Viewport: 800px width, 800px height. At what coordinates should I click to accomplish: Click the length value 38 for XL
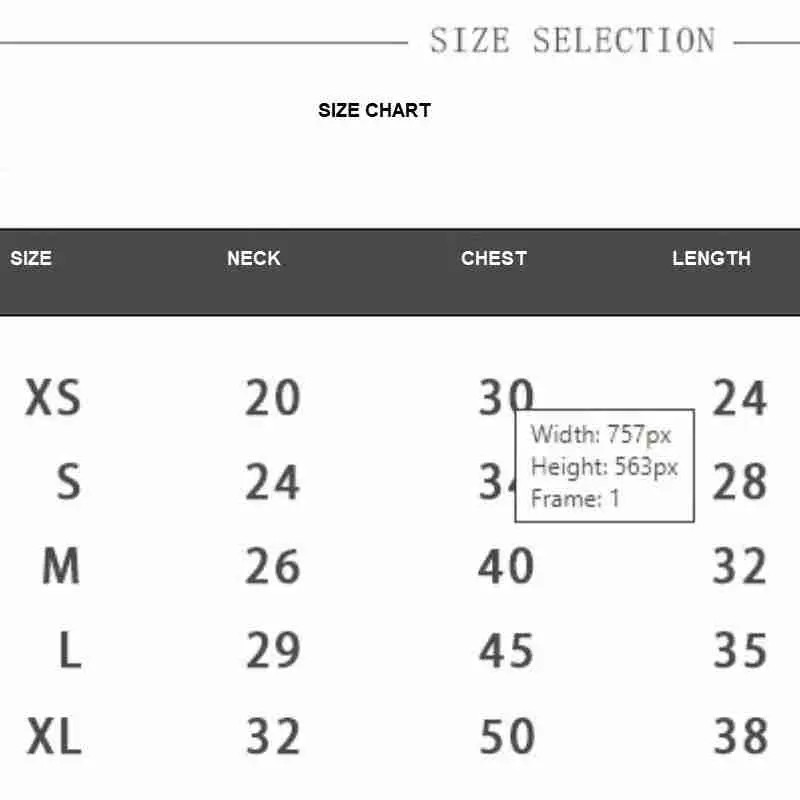pyautogui.click(x=740, y=736)
